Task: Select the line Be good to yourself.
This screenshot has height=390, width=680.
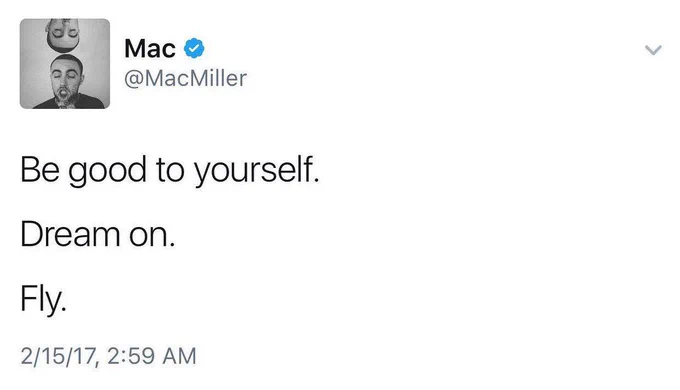Action: pos(170,171)
